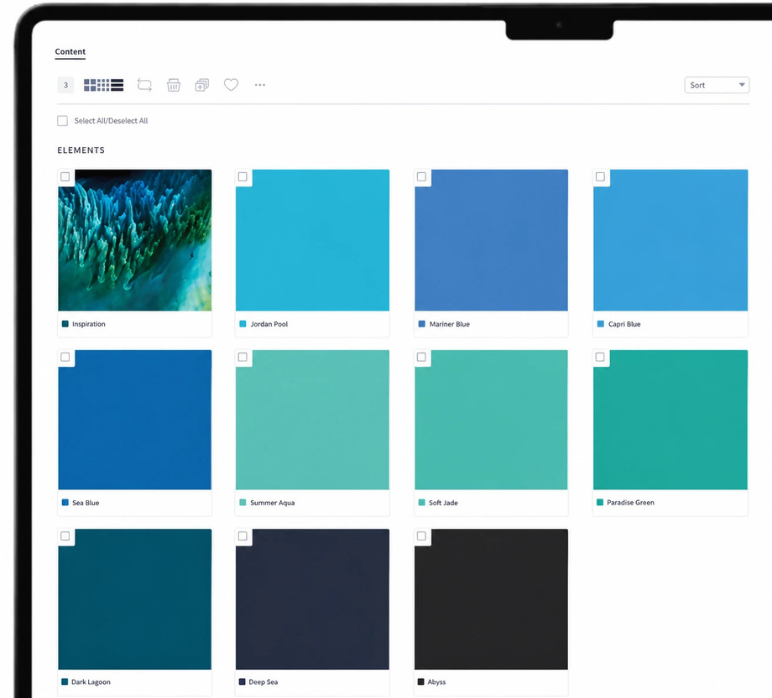Select the Sea Blue color swatch

click(135, 420)
